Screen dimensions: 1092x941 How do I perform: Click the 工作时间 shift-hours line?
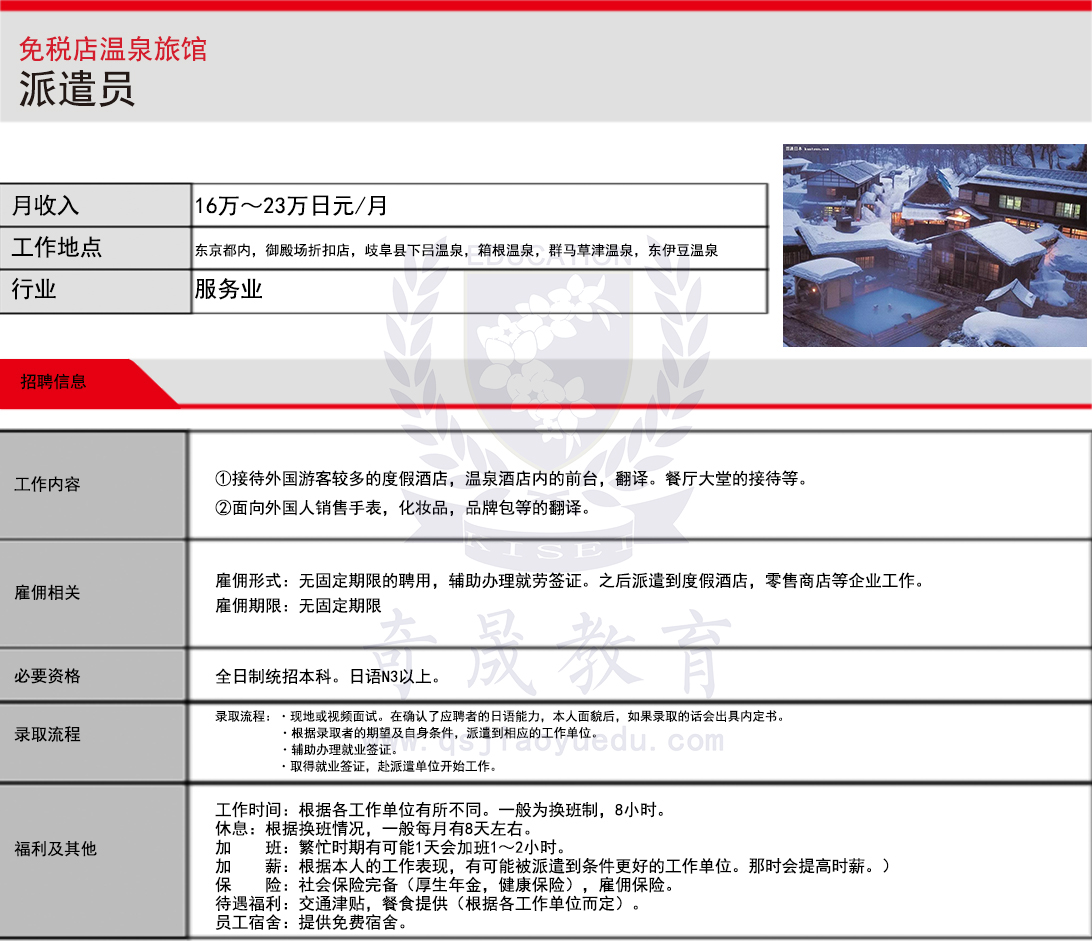click(442, 810)
